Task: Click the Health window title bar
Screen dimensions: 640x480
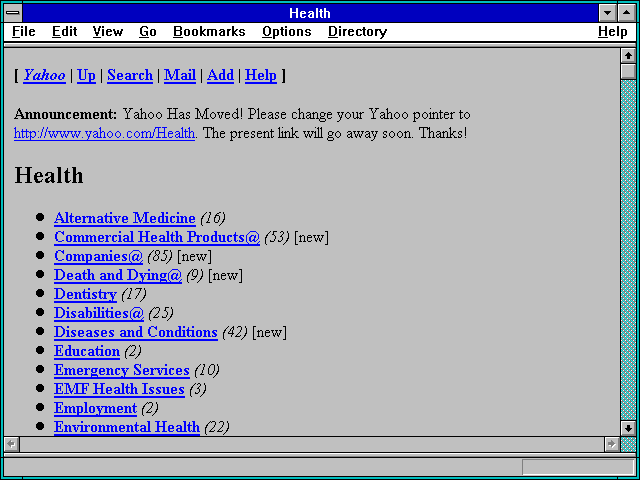Action: tap(310, 13)
